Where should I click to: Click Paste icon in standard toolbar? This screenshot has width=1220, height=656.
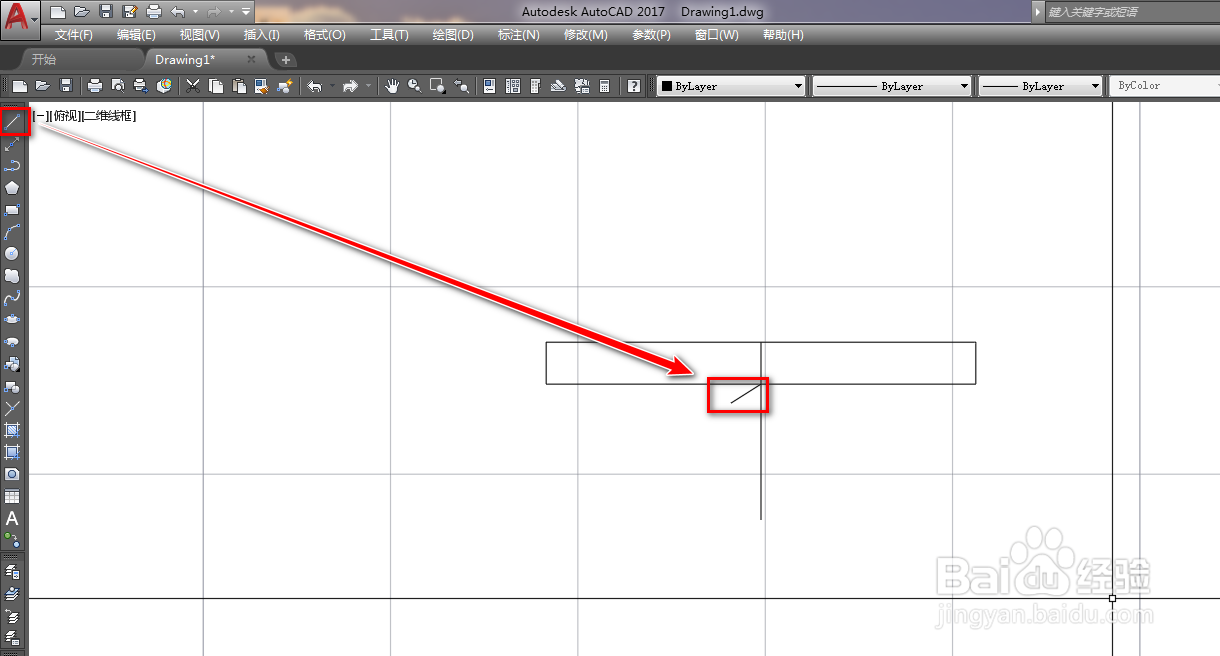point(239,86)
